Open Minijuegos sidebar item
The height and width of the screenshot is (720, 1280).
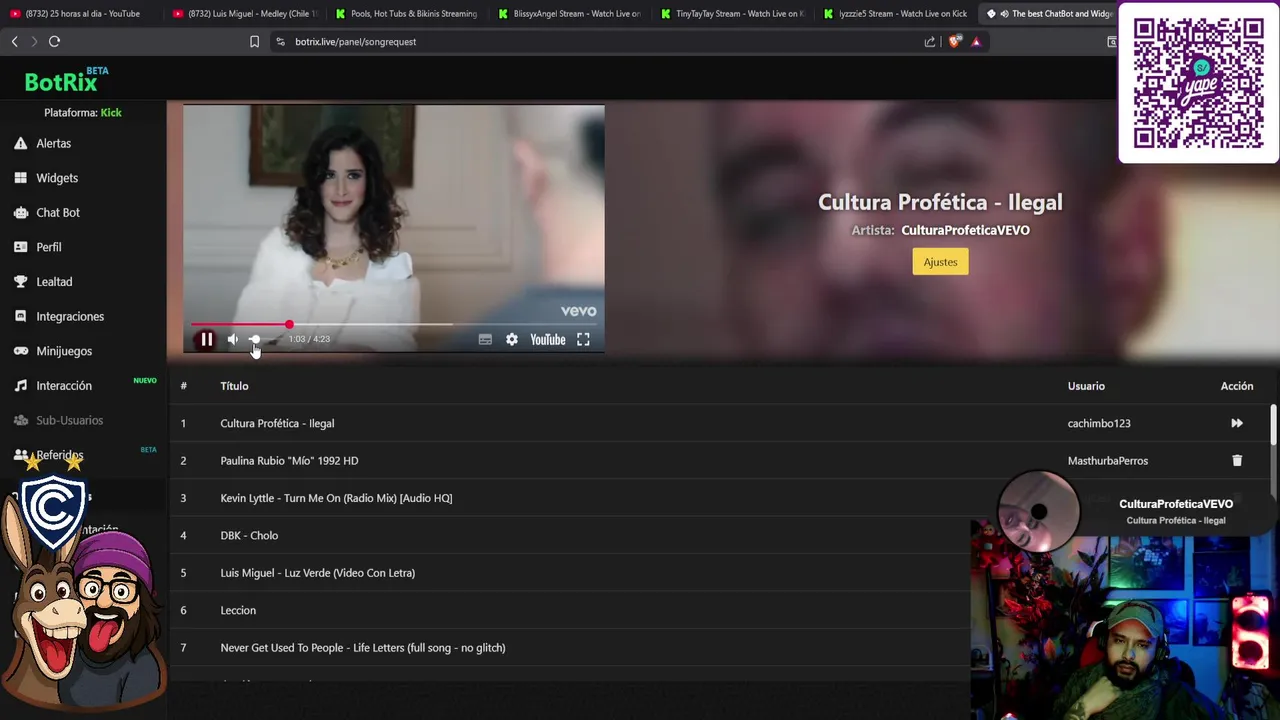click(64, 351)
